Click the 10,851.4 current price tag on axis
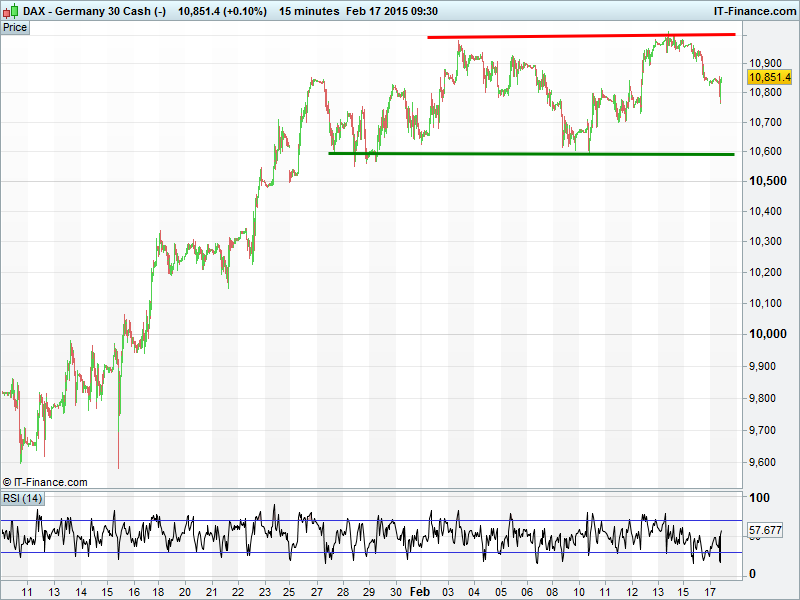The width and height of the screenshot is (800, 600). [x=769, y=76]
